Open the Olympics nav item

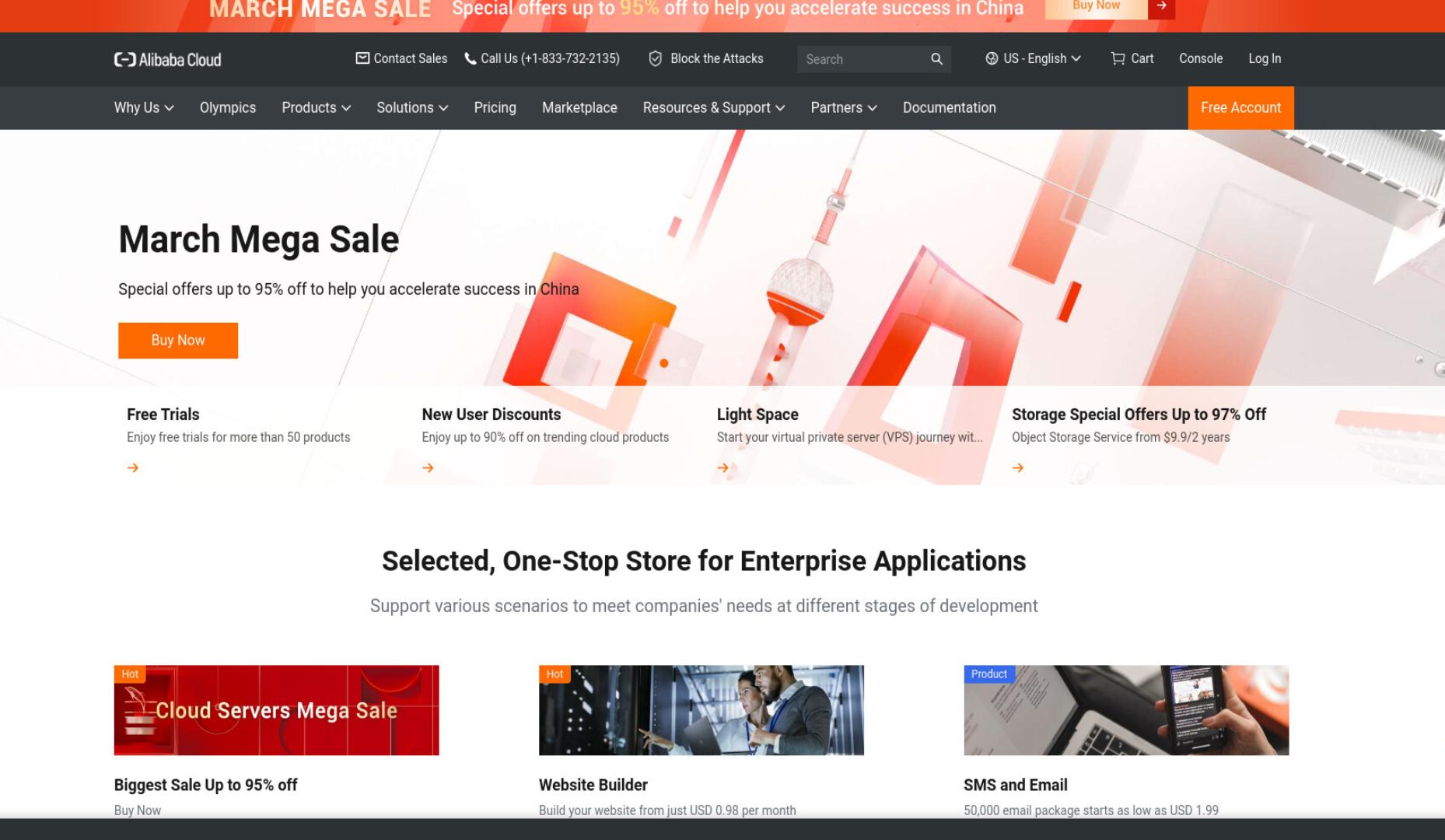click(x=228, y=107)
